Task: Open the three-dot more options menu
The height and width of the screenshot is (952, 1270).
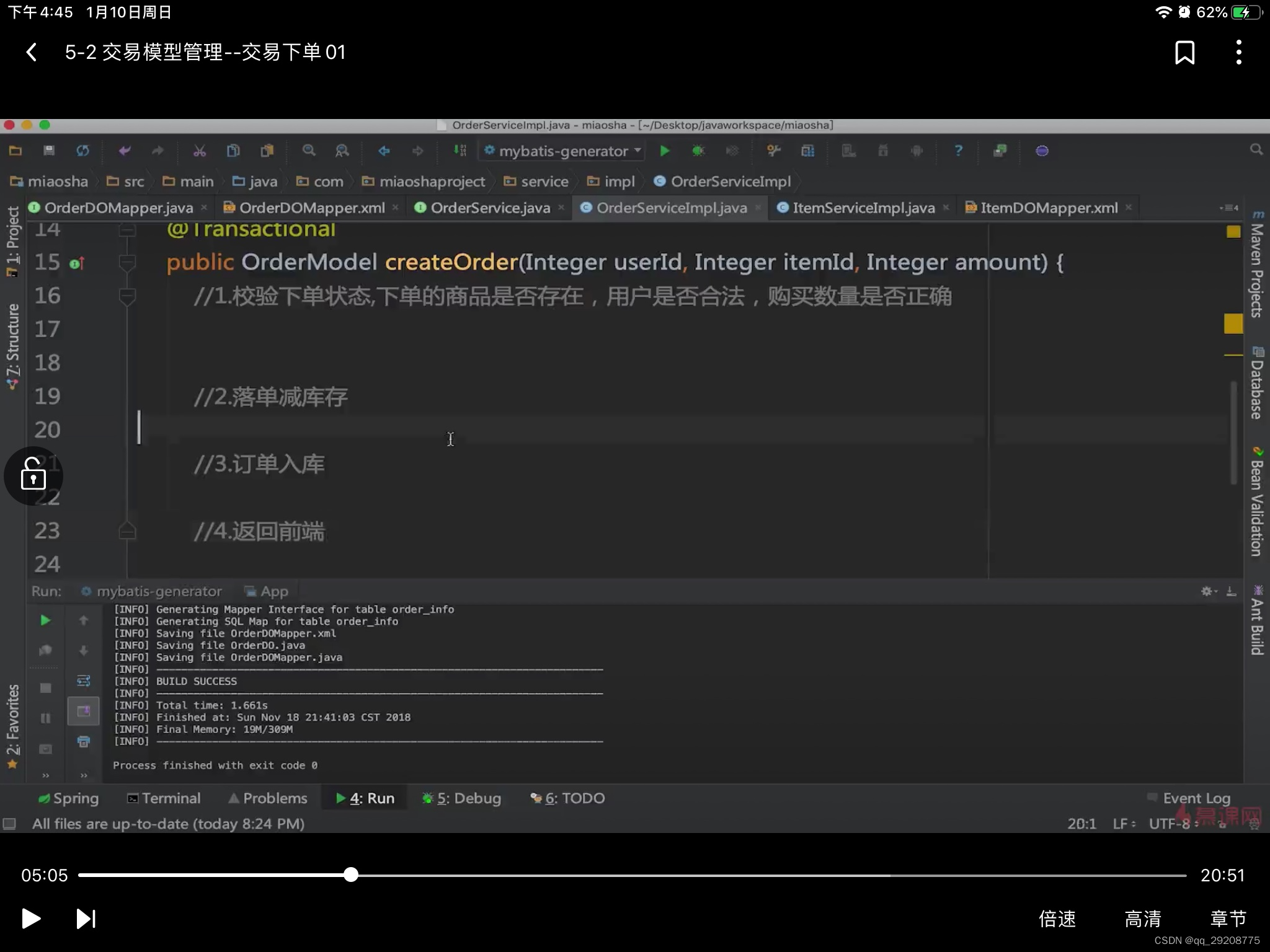Action: point(1238,53)
